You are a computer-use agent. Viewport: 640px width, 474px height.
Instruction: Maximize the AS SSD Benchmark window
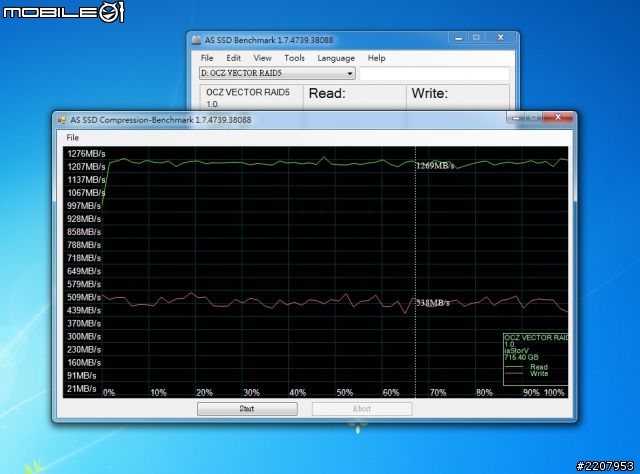[476, 38]
